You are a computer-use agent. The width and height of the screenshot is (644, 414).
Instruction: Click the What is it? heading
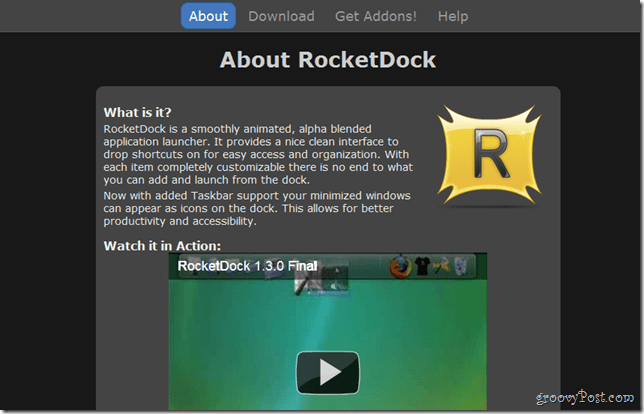(x=137, y=113)
